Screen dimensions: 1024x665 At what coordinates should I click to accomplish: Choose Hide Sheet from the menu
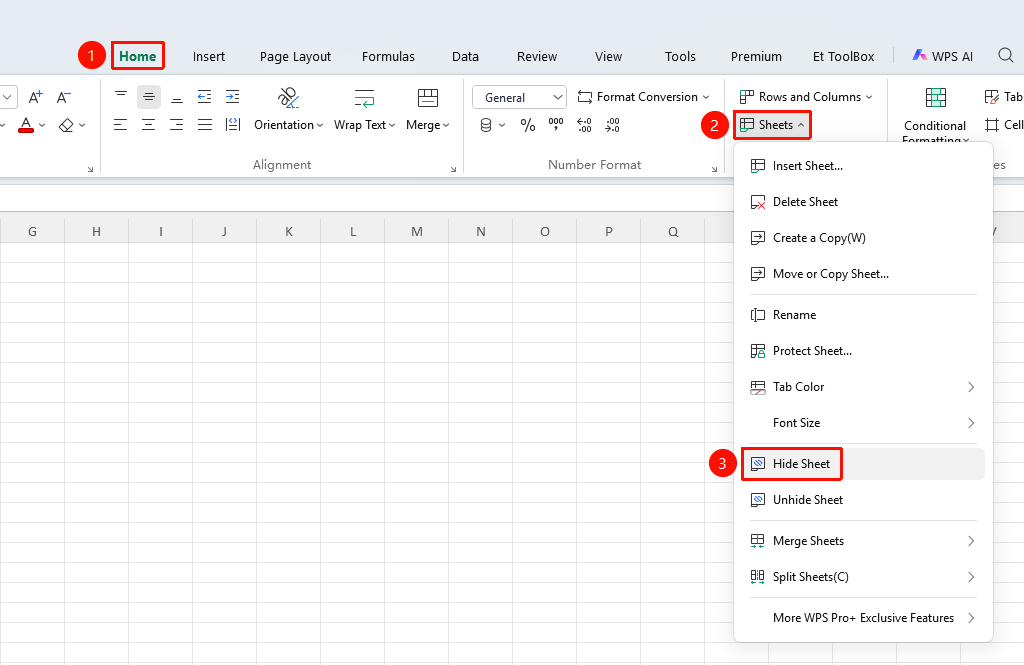[862, 464]
